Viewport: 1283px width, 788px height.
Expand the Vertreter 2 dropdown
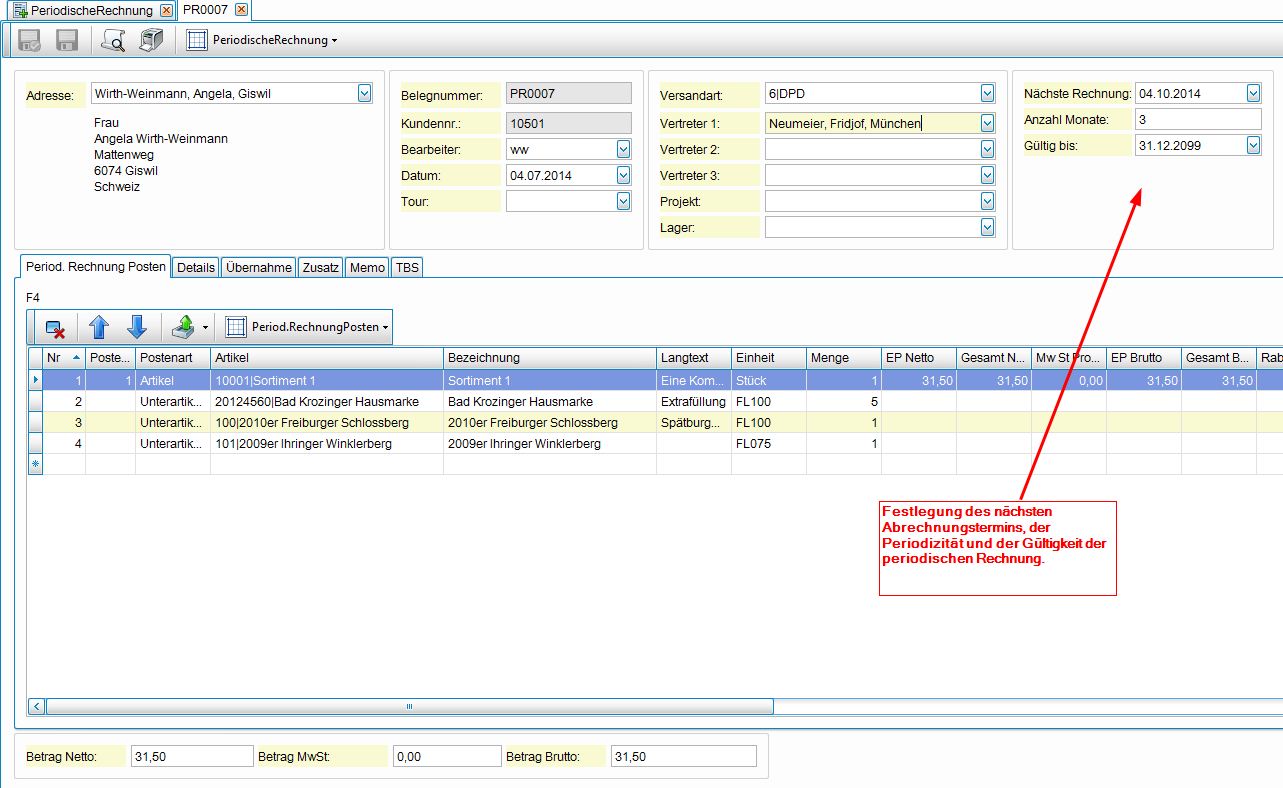pyautogui.click(x=988, y=149)
